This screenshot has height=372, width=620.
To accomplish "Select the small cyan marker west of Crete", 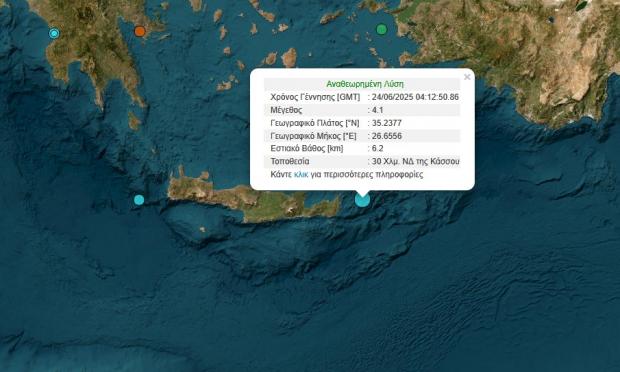I will pos(139,200).
